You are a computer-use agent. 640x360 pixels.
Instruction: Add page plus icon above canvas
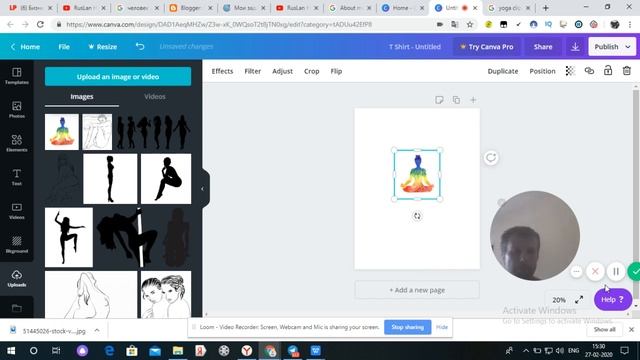(473, 100)
